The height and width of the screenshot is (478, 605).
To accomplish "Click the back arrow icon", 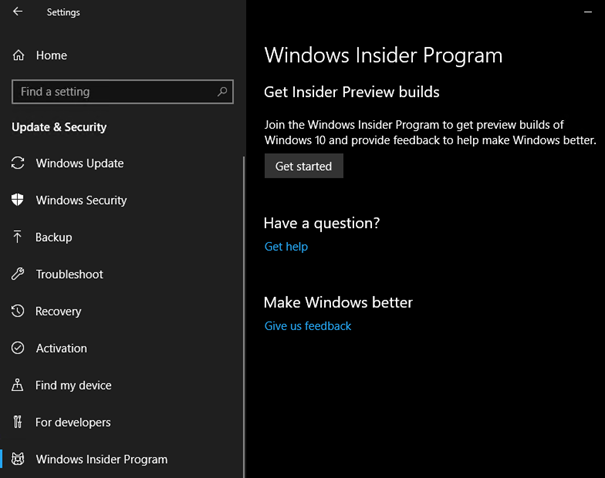I will pyautogui.click(x=17, y=12).
